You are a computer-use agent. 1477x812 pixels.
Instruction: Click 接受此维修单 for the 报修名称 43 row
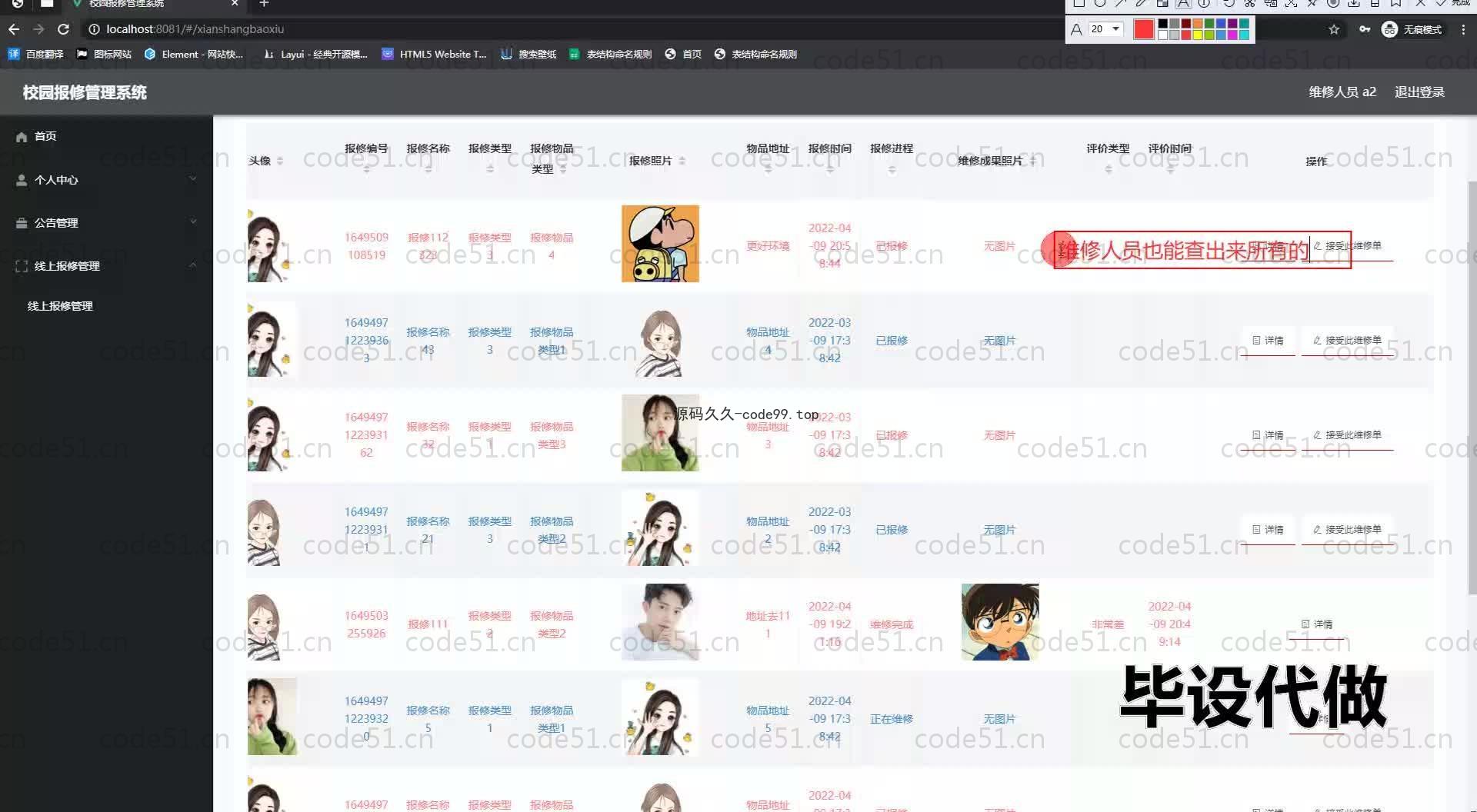(1347, 341)
